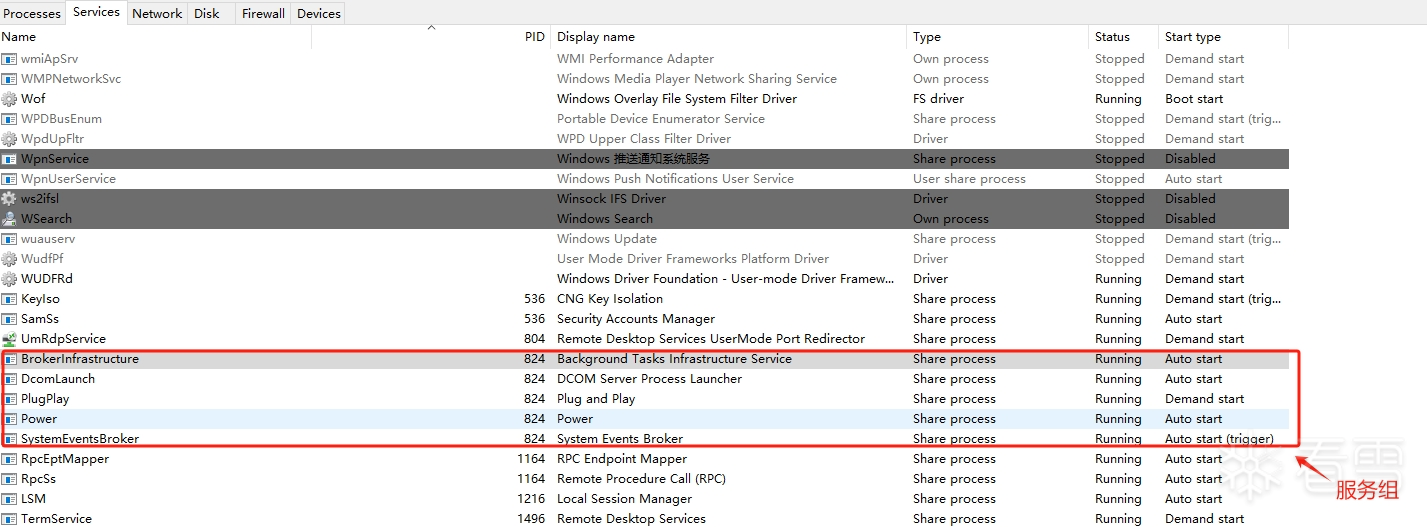Select 'Remote Procedure Call (RPC)' display name
The width and height of the screenshot is (1427, 527).
pyautogui.click(x=641, y=479)
